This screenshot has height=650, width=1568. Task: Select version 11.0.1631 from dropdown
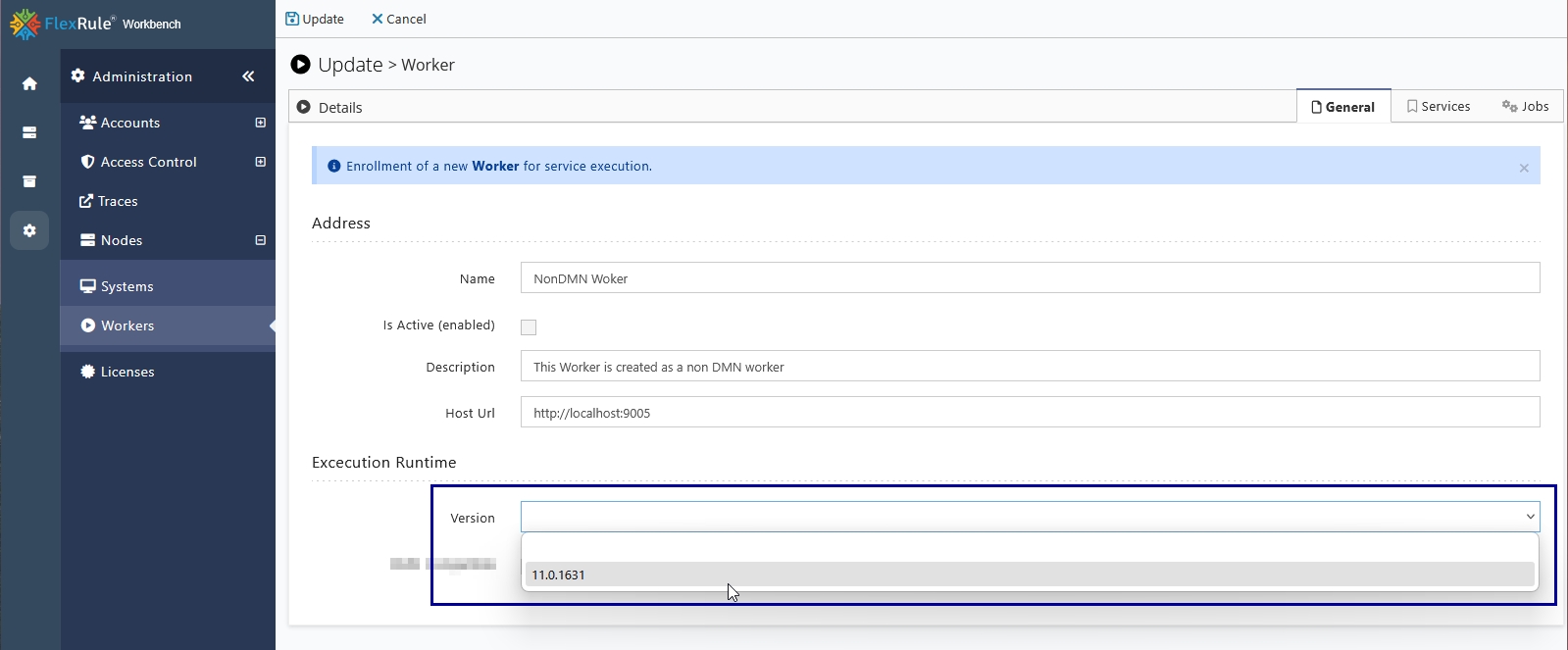tap(1030, 575)
